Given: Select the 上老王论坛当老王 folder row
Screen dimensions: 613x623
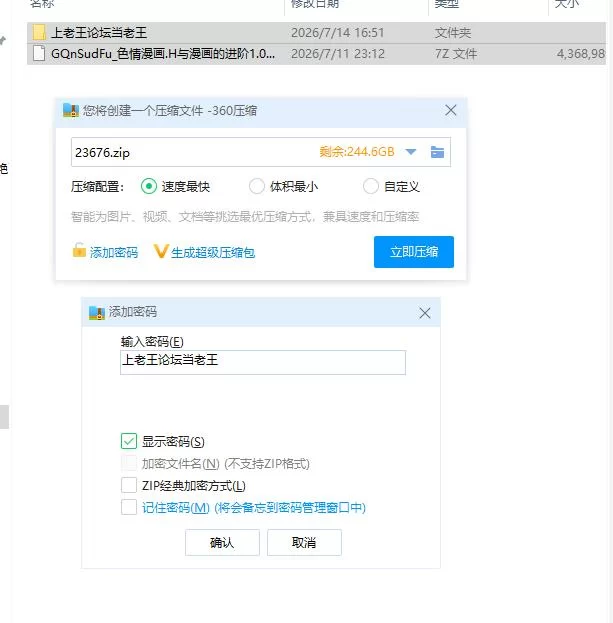Looking at the screenshot, I should point(316,33).
